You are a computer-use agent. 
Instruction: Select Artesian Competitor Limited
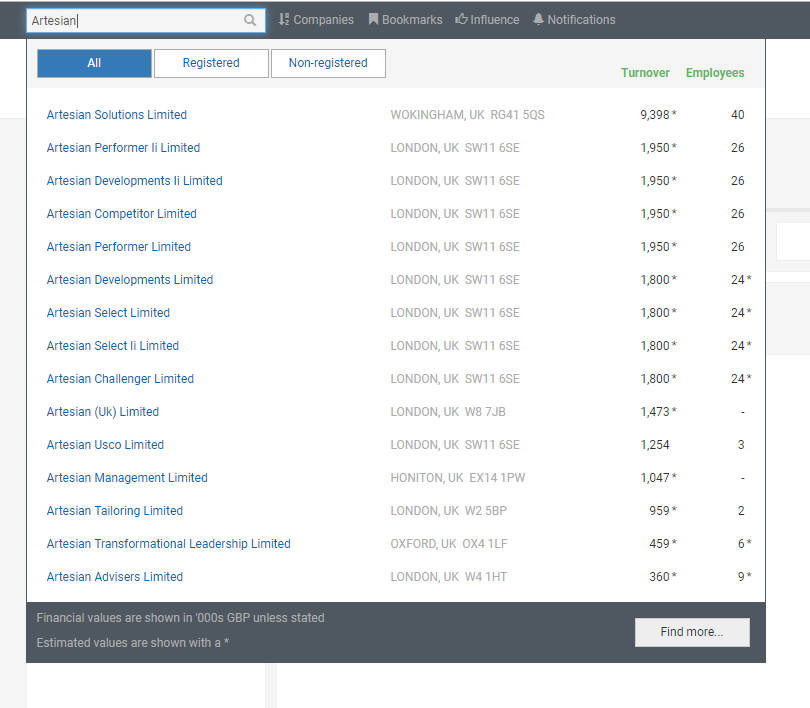click(x=121, y=214)
